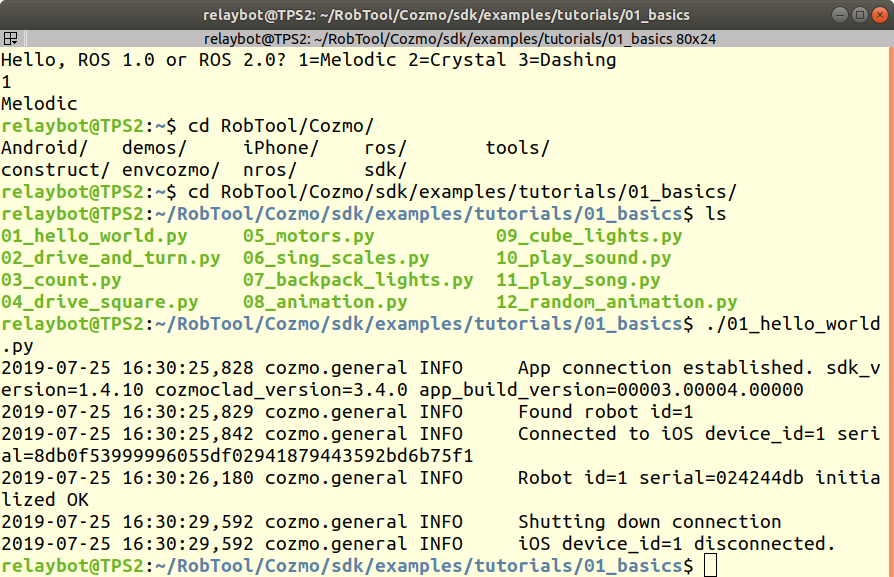Click the Android/ directory completion
This screenshot has height=577, width=894.
44,148
